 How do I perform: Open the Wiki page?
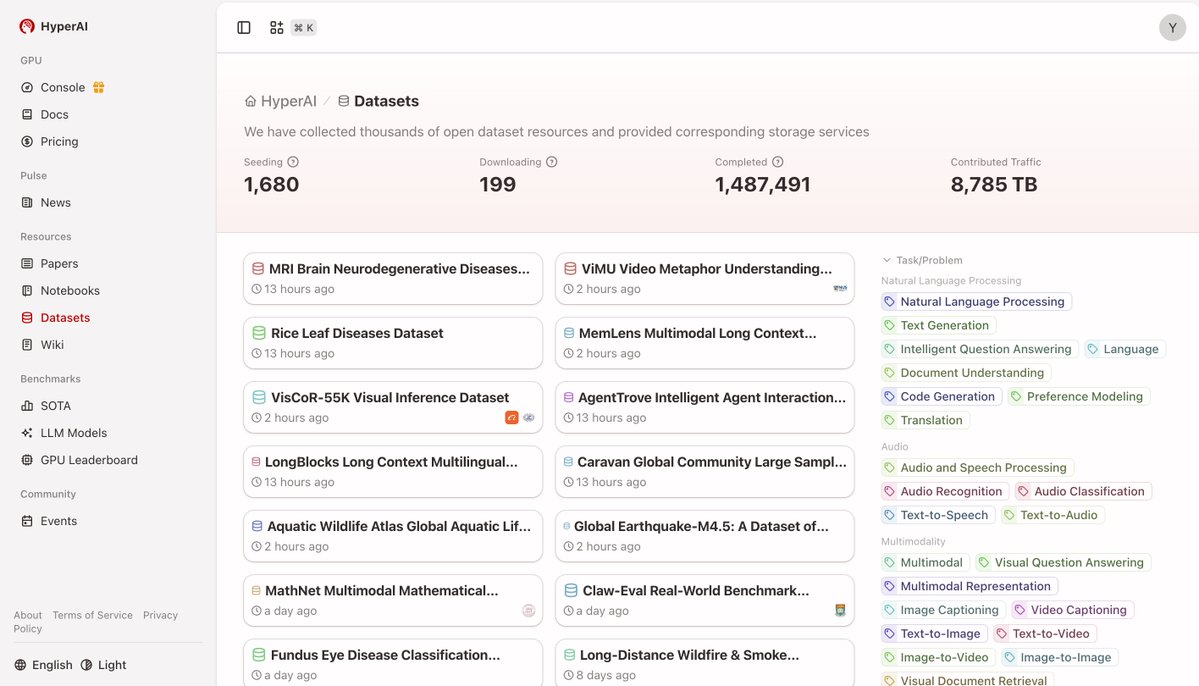click(43, 345)
